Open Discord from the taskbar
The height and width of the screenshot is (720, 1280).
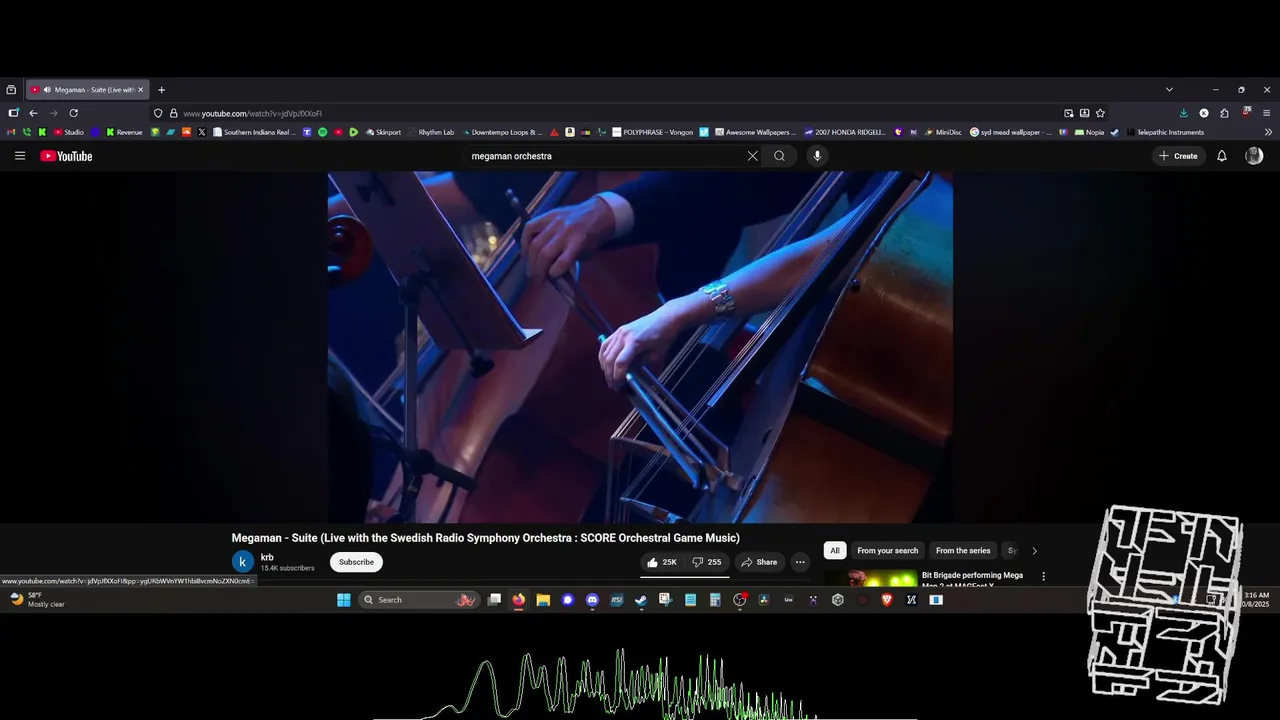coord(592,600)
